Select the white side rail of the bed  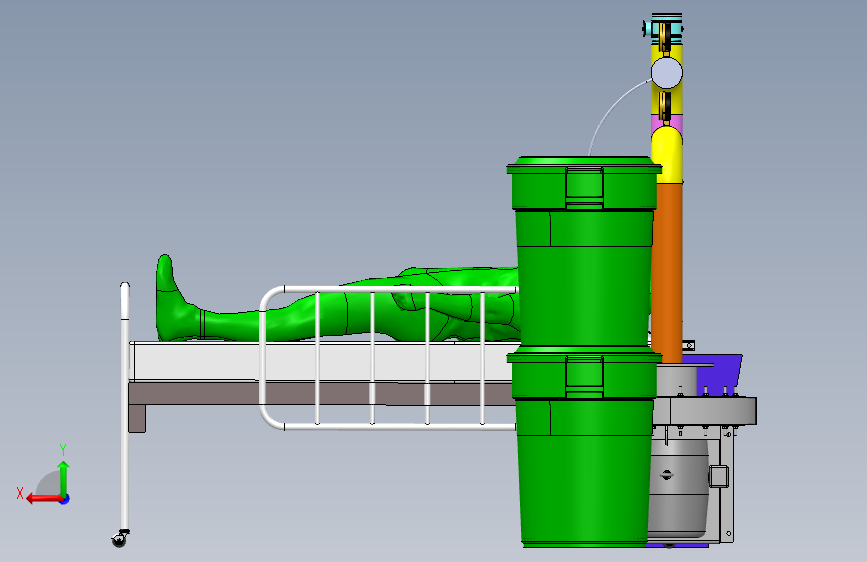click(389, 358)
